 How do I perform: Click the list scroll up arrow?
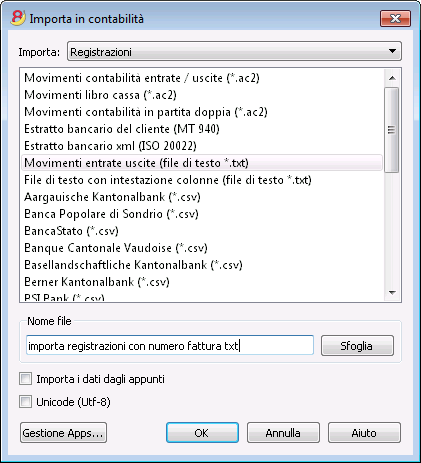(x=392, y=78)
